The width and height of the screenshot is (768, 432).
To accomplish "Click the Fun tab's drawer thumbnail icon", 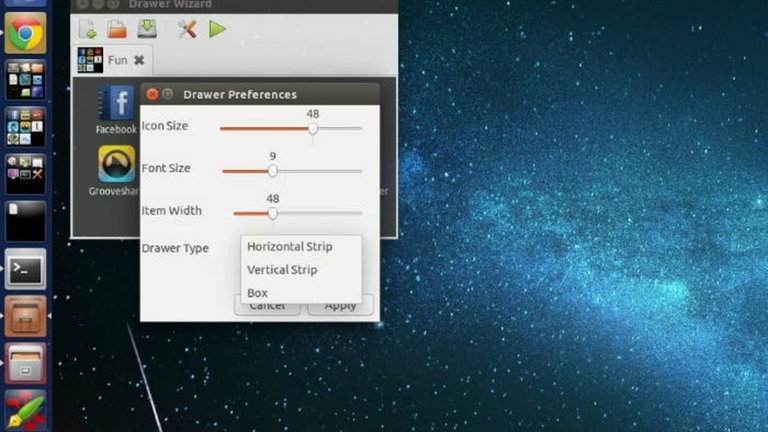I will [x=90, y=60].
